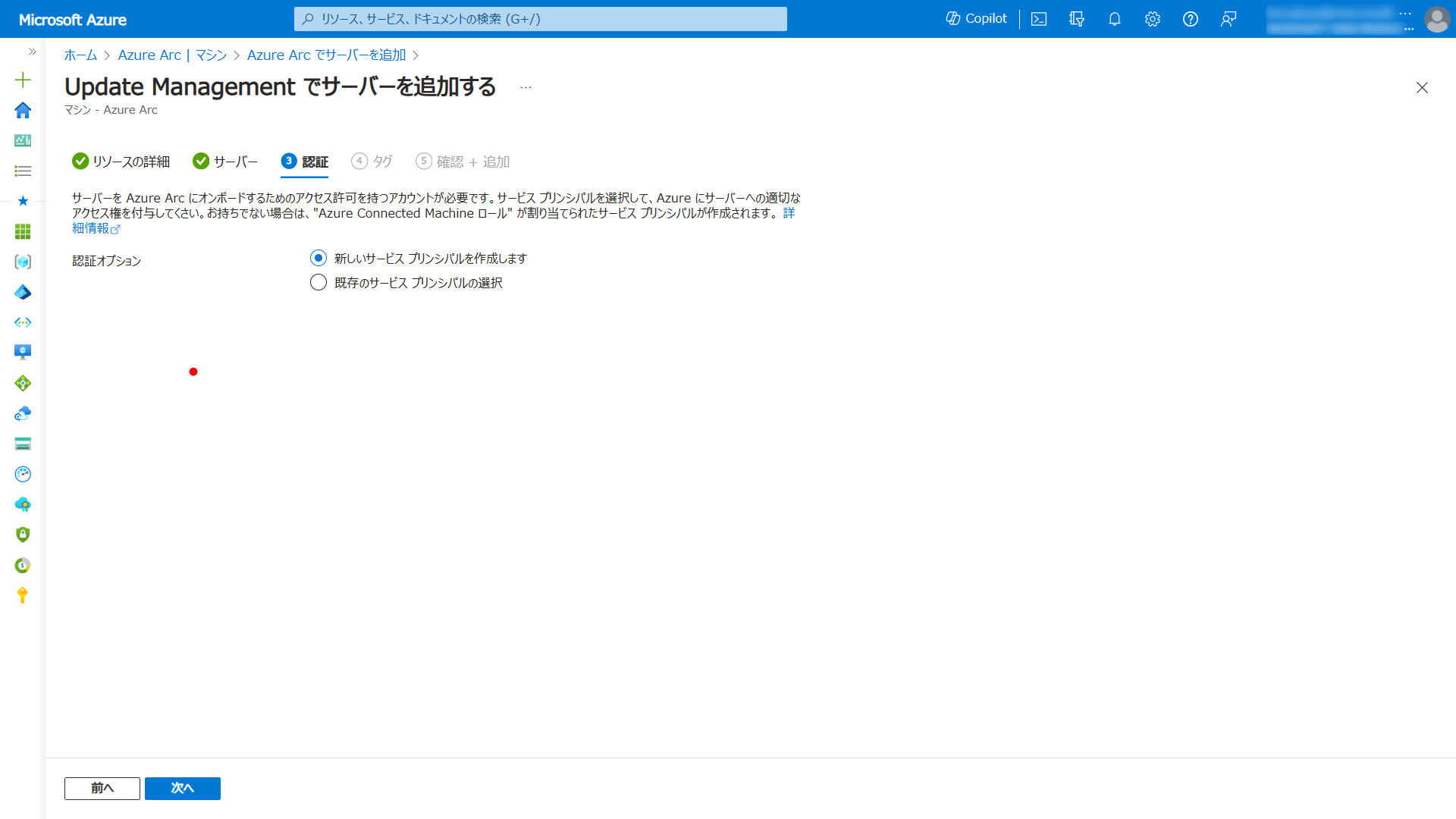This screenshot has width=1456, height=819.
Task: Open the blue diamond-shaped sidebar icon
Action: coord(23,292)
